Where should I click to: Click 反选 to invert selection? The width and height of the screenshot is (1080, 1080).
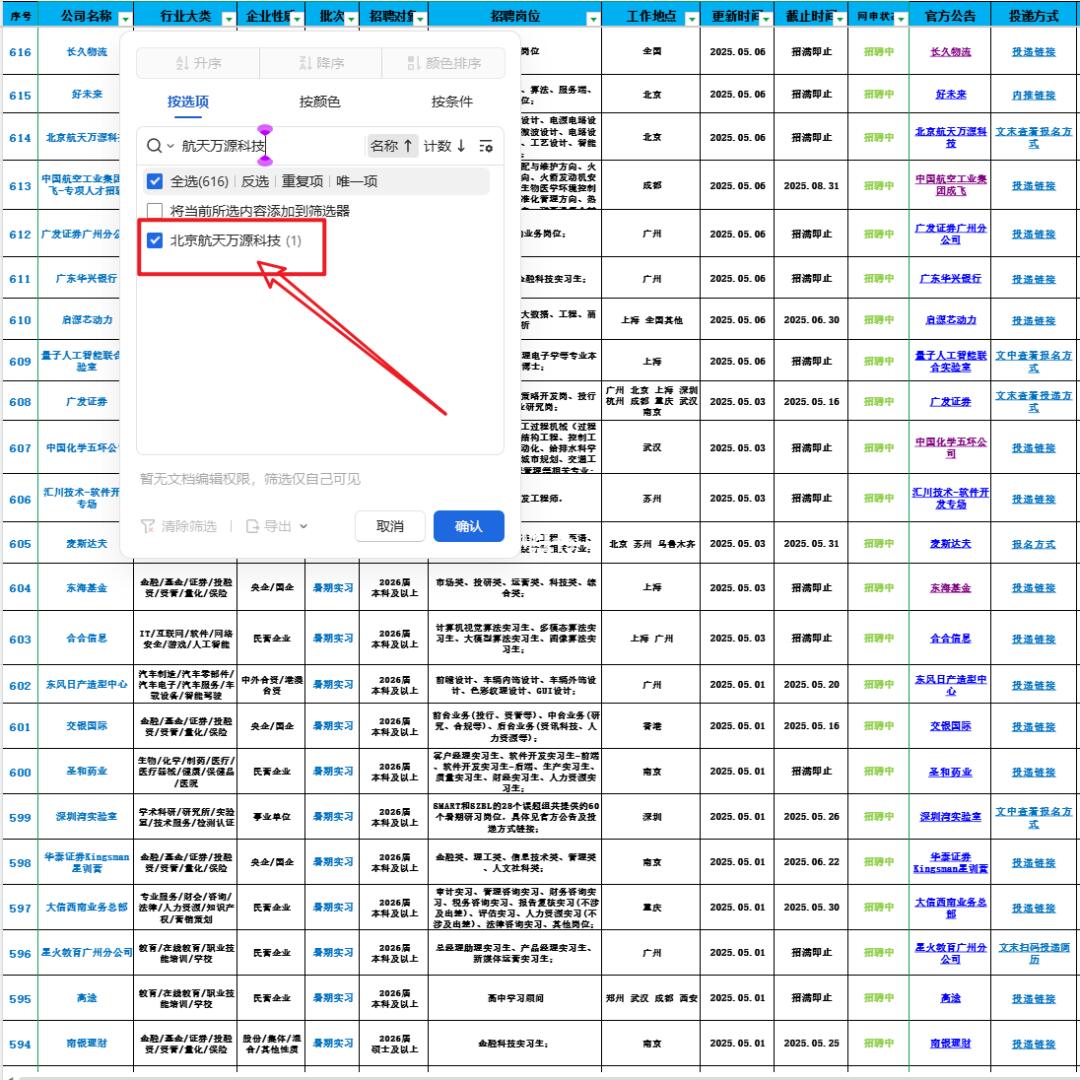coord(255,181)
